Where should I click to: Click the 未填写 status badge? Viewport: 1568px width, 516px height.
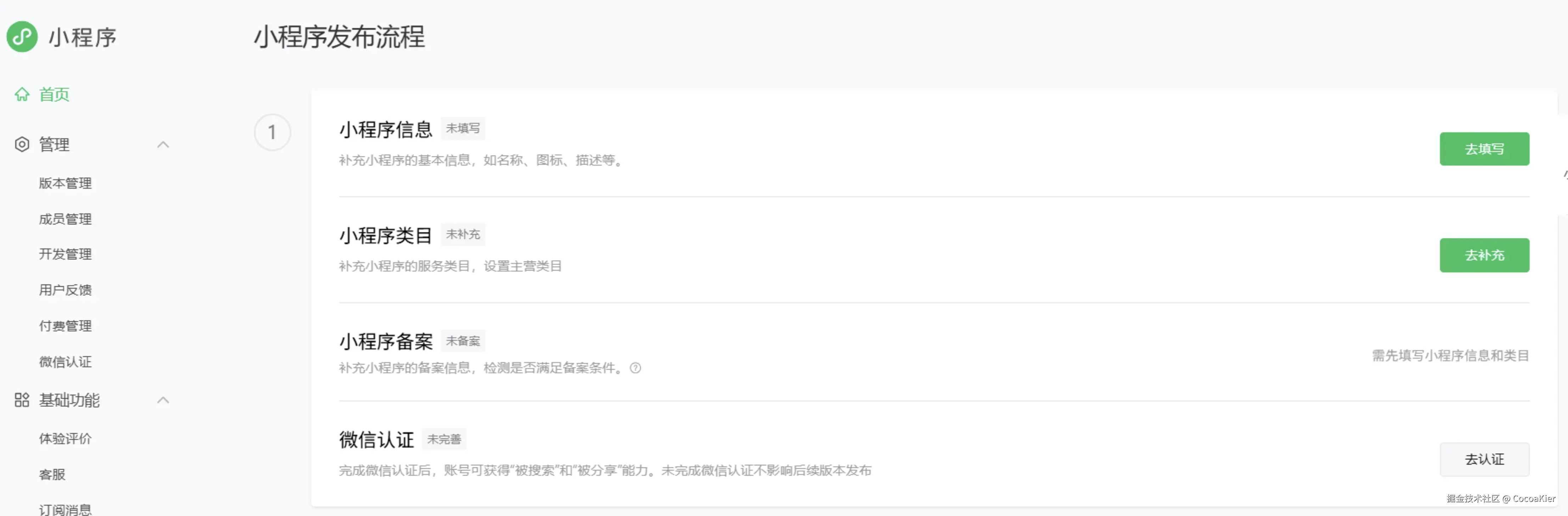pyautogui.click(x=463, y=128)
